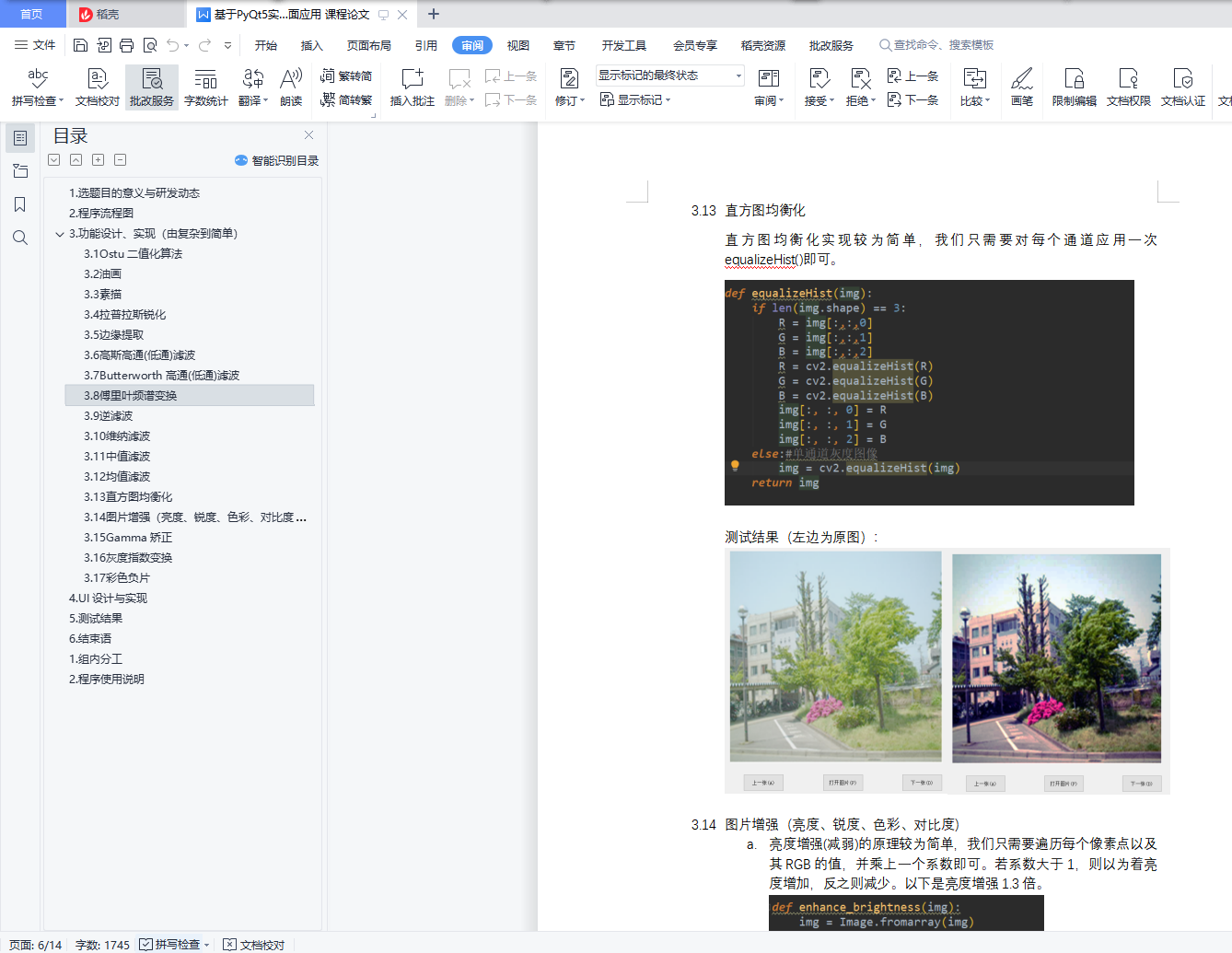Click 智能识别目录 smart outline button
This screenshot has height=953, width=1232.
277,160
